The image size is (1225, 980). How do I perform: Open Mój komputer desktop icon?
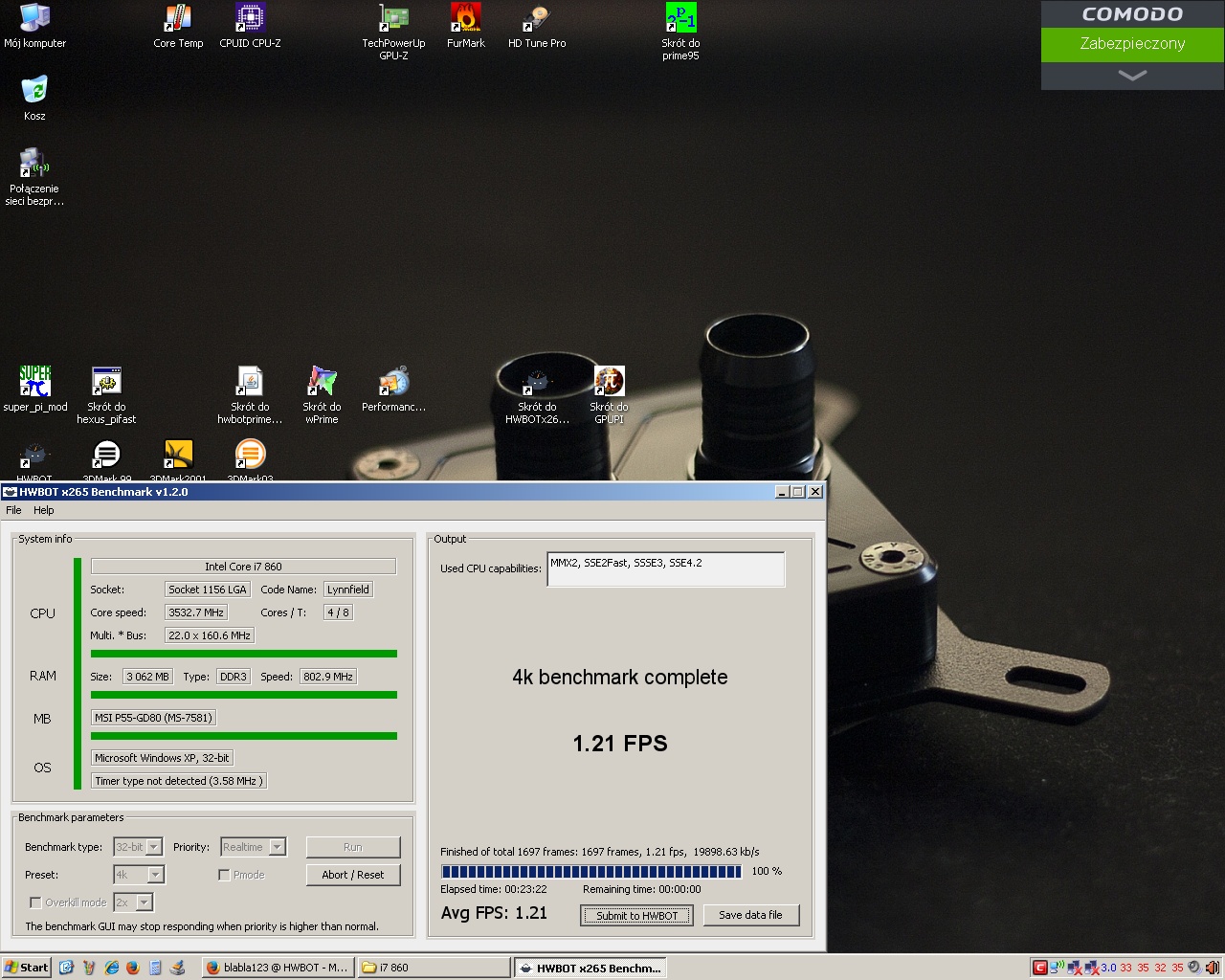[34, 26]
